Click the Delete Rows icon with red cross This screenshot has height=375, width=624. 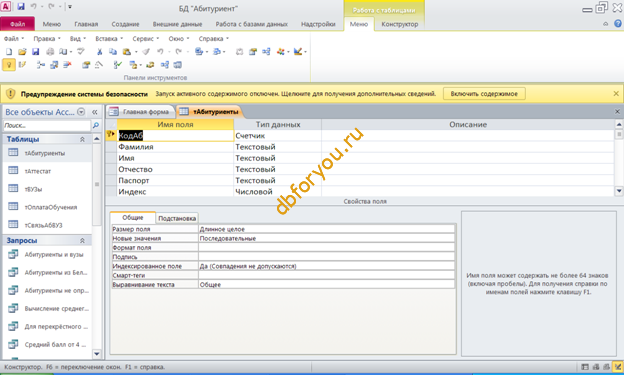67,64
